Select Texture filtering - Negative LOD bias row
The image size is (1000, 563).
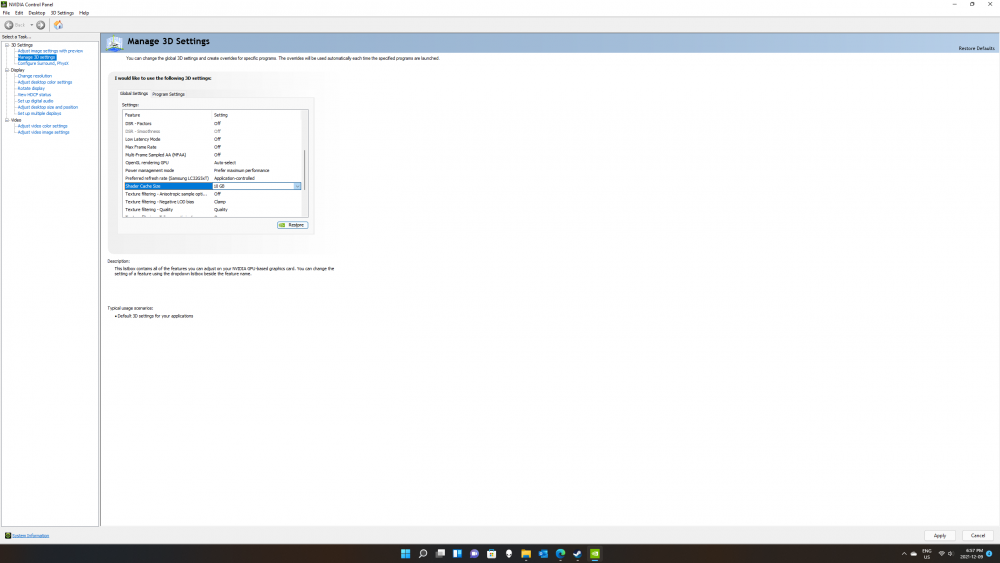click(212, 201)
